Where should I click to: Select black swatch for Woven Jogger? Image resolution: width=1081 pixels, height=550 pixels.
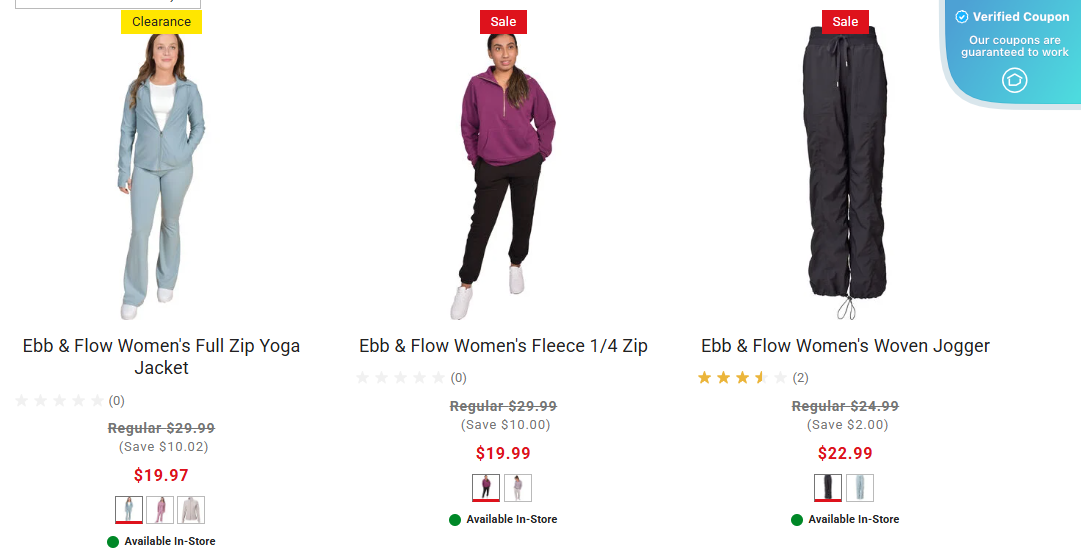[x=828, y=488]
